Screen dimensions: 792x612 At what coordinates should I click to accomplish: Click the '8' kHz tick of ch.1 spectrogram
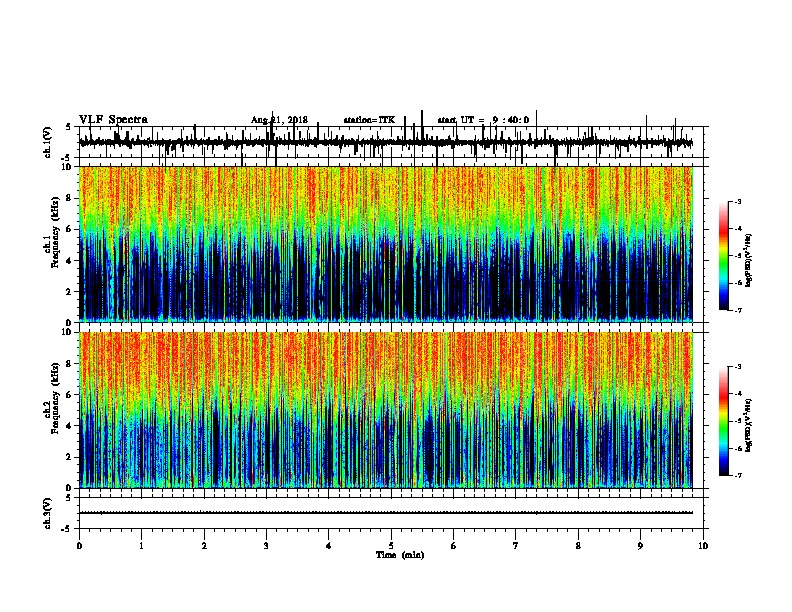point(70,198)
